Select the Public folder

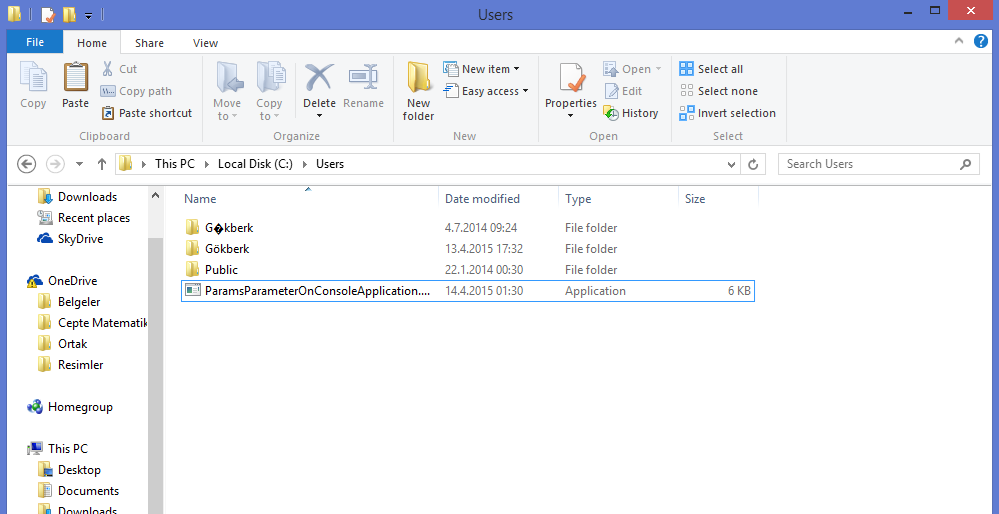[468, 269]
